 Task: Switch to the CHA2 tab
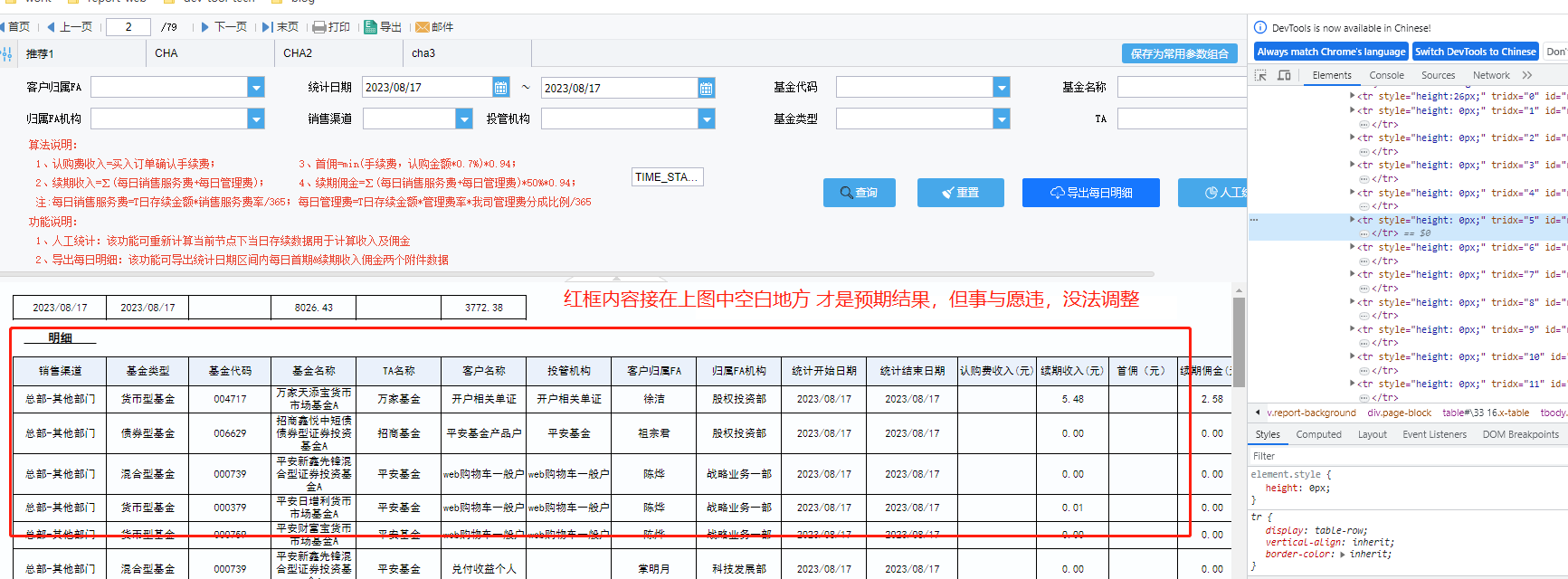pyautogui.click(x=338, y=53)
